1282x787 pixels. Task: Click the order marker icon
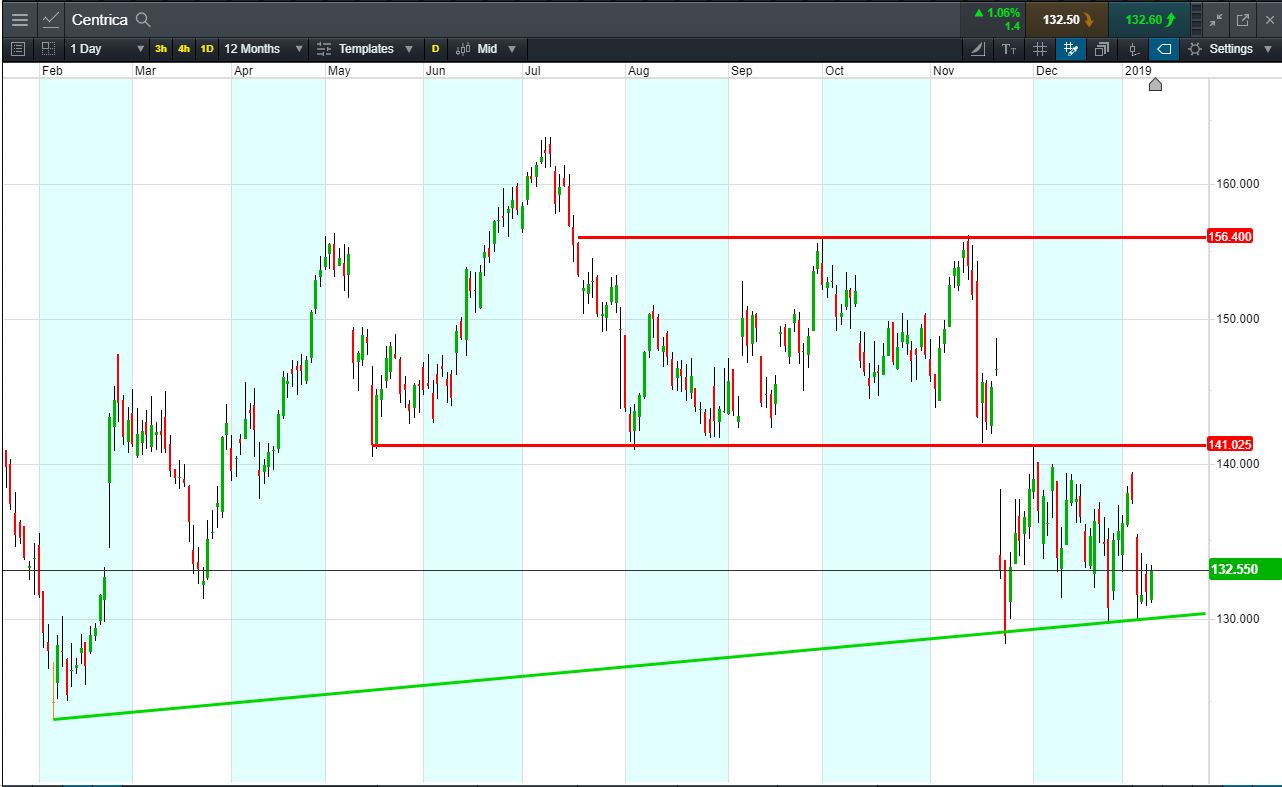(x=1133, y=48)
